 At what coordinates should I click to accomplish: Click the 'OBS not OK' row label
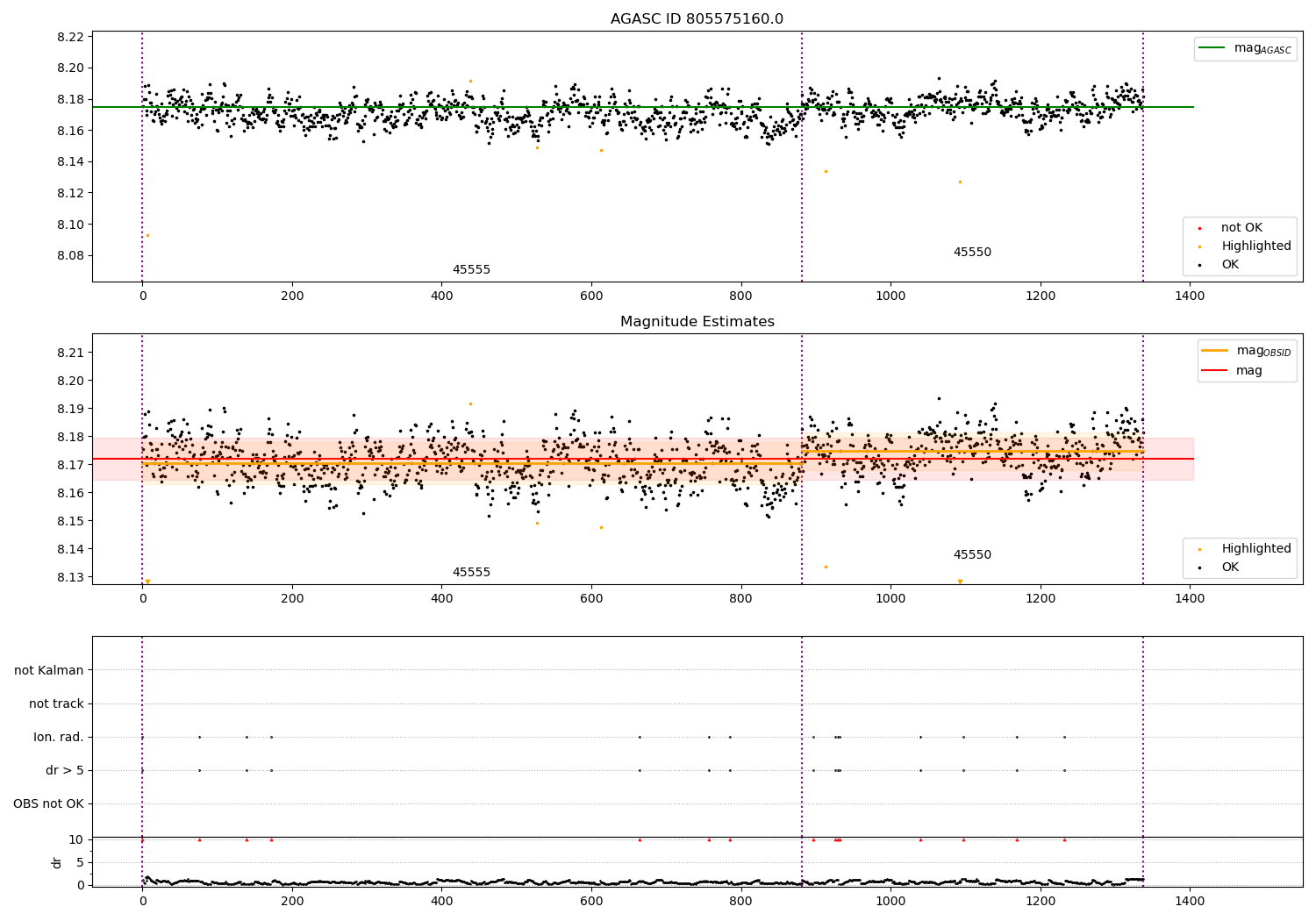[48, 804]
